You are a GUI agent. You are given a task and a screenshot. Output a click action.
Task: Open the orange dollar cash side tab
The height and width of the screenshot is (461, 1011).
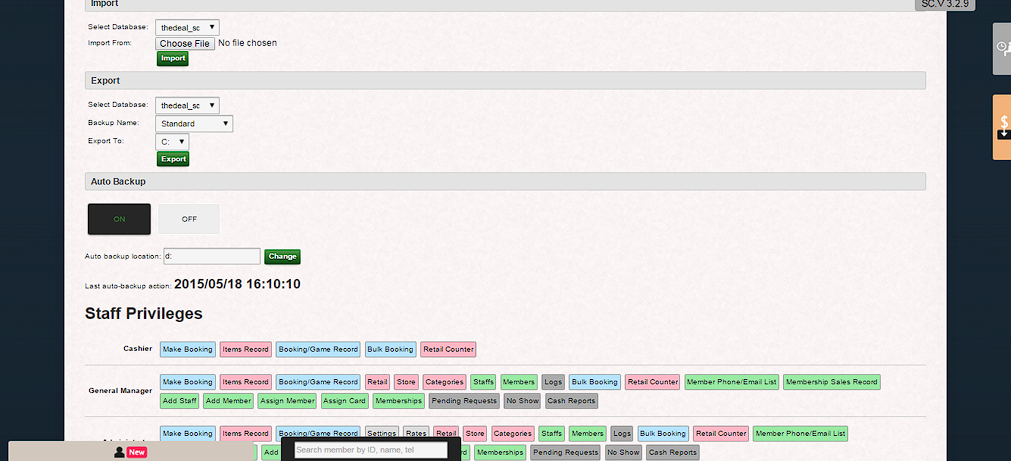[x=1002, y=127]
